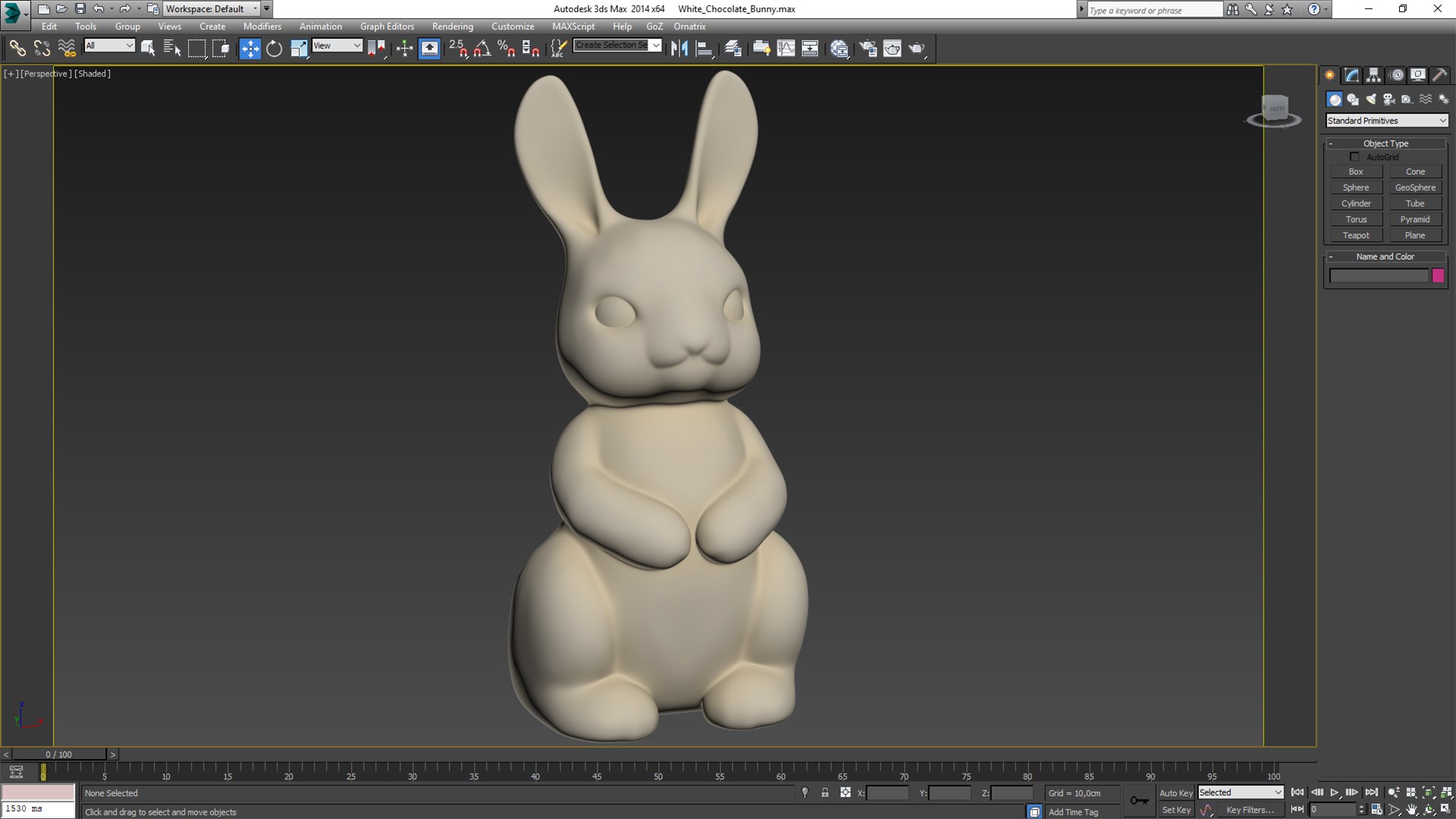1456x819 pixels.
Task: Select the Select and Uniform Scale tool
Action: click(x=299, y=49)
